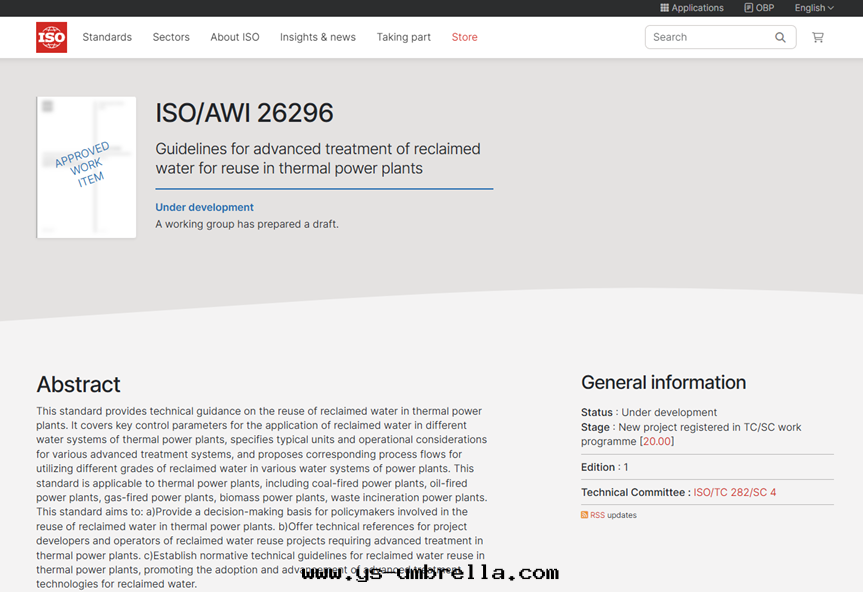Image resolution: width=863 pixels, height=592 pixels.
Task: Open the Standards menu
Action: click(107, 37)
